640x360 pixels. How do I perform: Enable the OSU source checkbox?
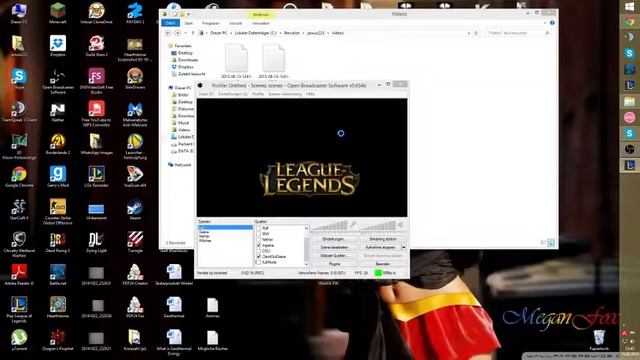tap(258, 251)
